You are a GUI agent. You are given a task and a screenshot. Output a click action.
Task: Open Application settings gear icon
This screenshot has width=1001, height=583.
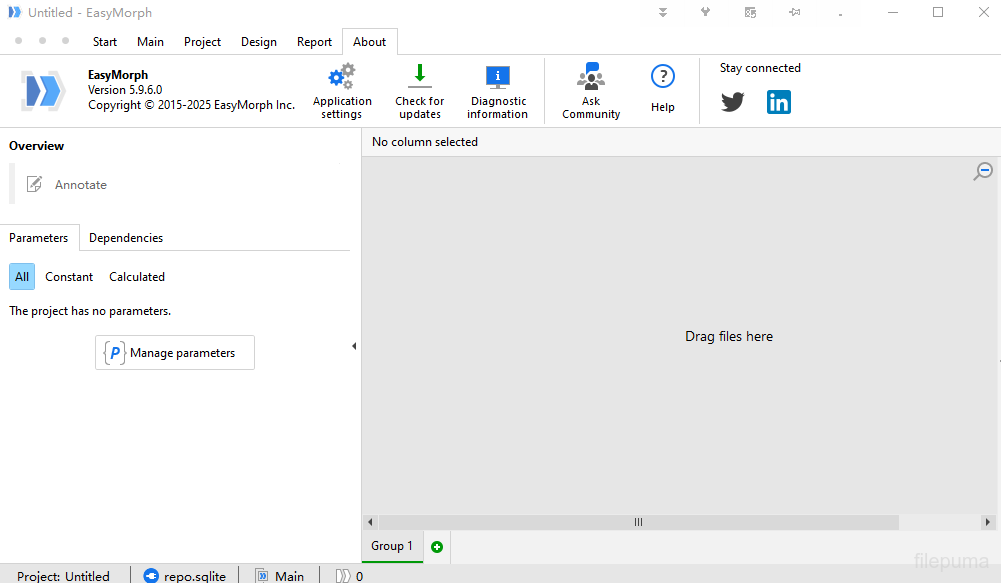point(342,78)
